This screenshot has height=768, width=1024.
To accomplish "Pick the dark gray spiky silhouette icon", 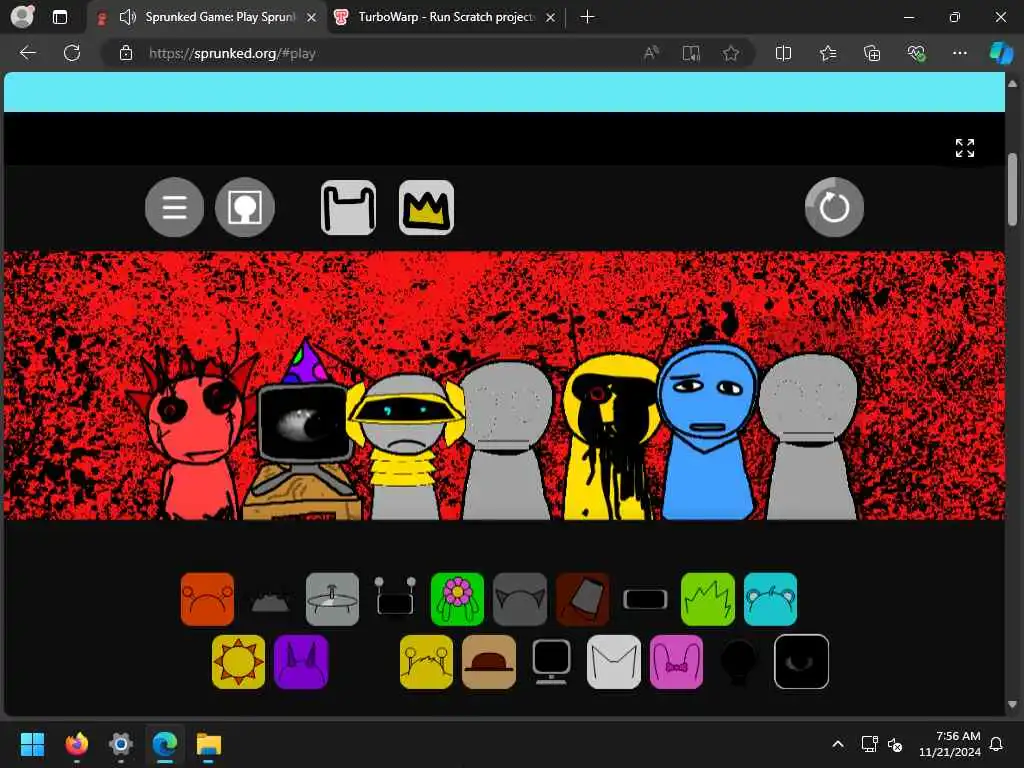I will point(270,601).
